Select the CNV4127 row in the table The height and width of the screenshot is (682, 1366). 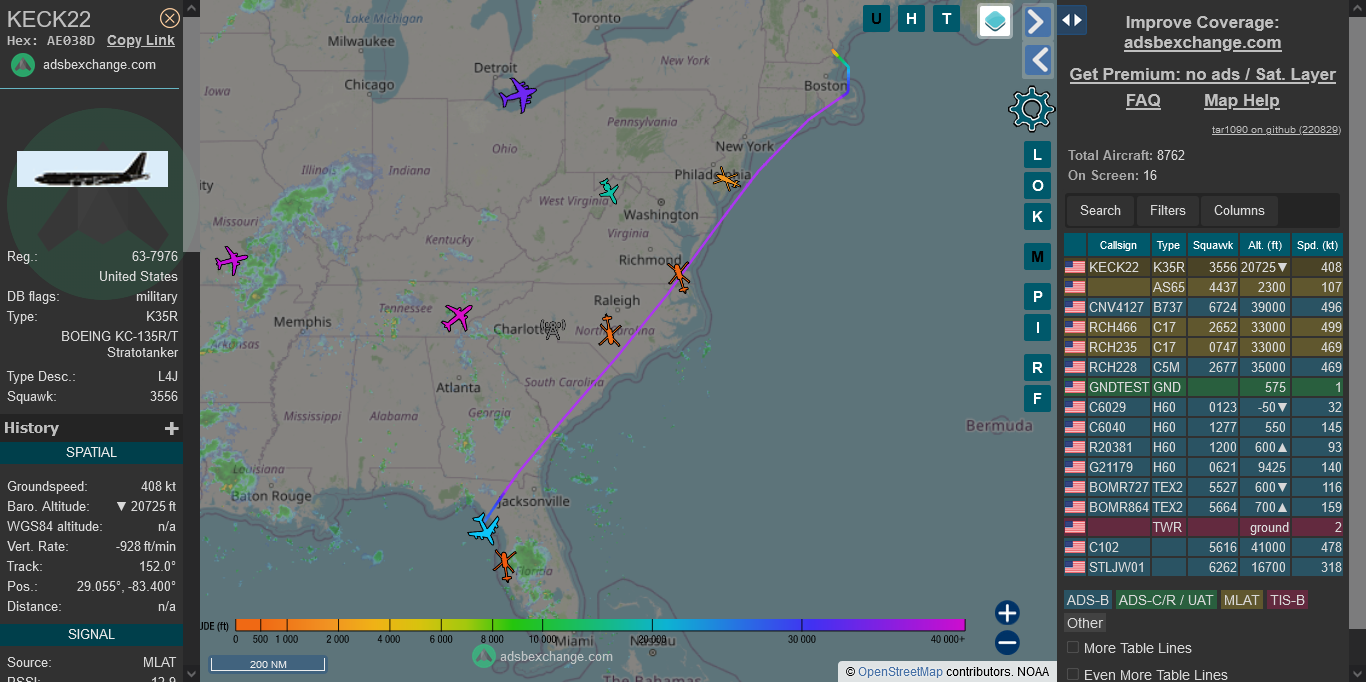point(1203,307)
